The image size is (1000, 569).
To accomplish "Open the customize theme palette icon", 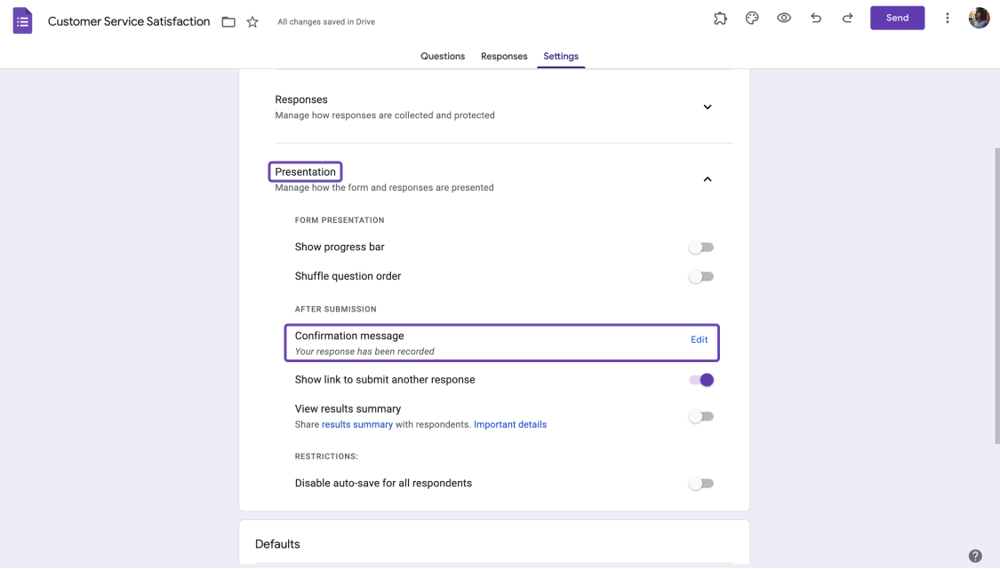I will [x=752, y=18].
